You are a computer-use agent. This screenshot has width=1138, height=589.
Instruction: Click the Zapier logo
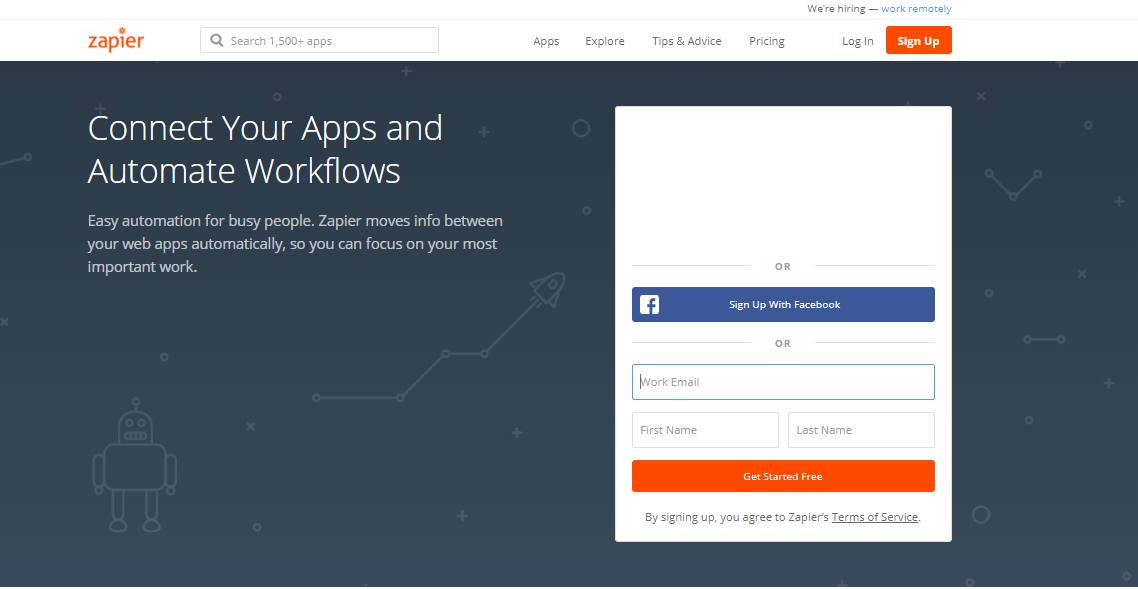click(116, 41)
